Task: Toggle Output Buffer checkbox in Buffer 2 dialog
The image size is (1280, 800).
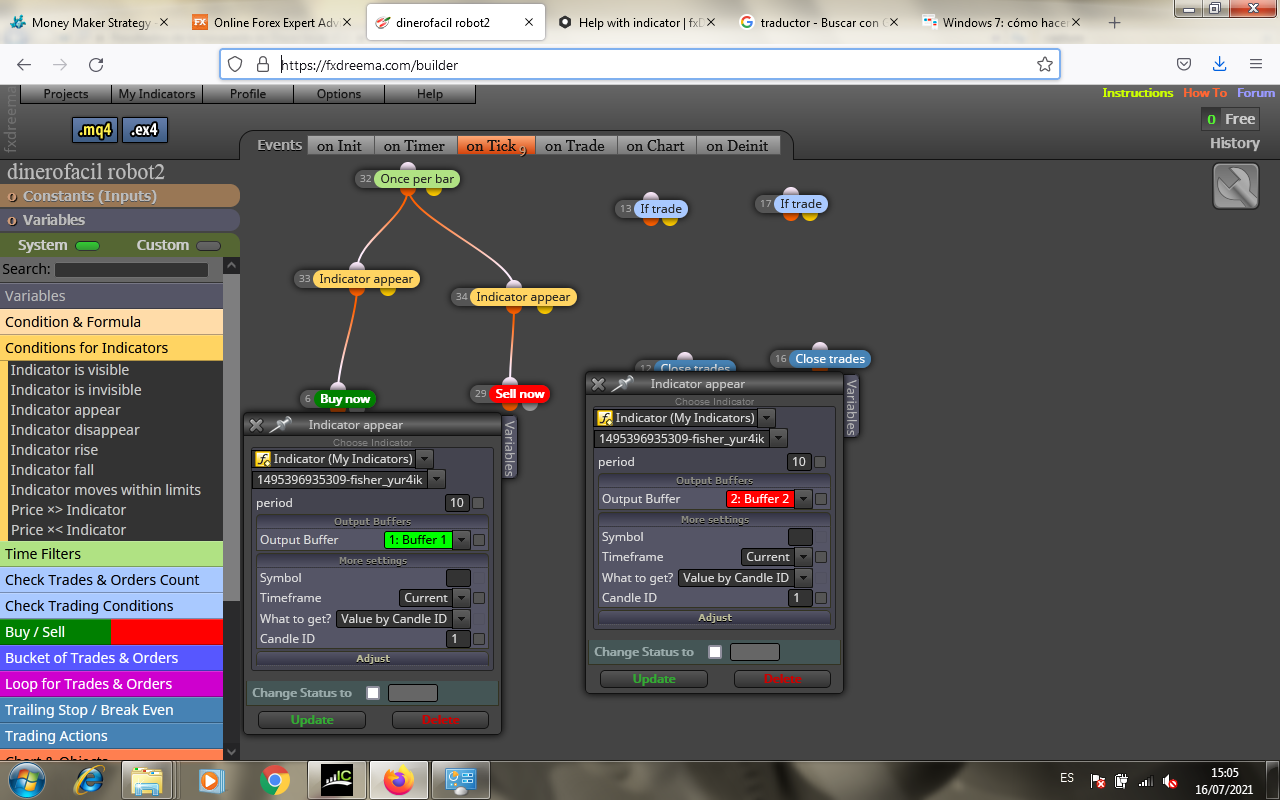Action: pos(821,499)
